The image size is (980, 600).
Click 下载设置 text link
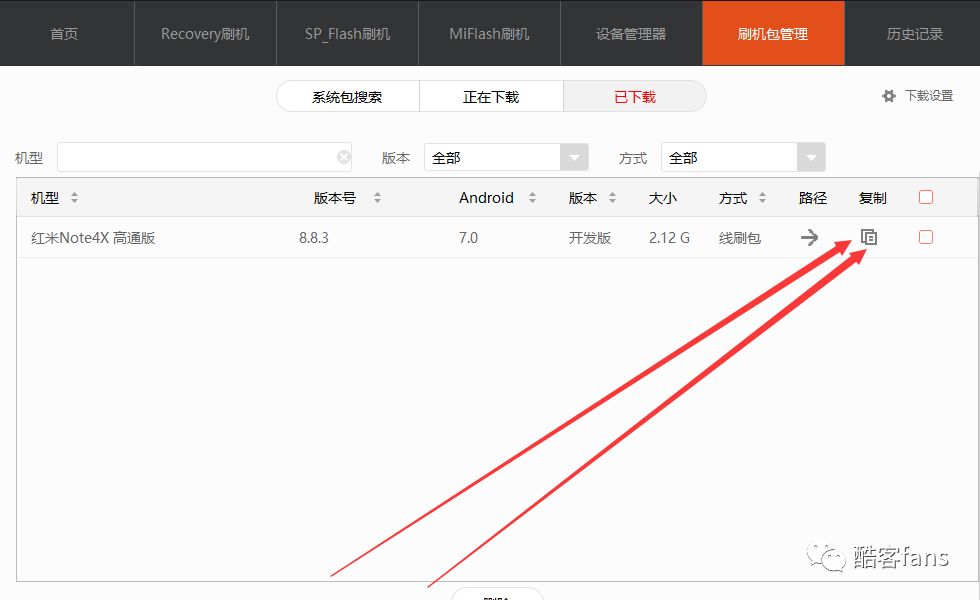929,96
